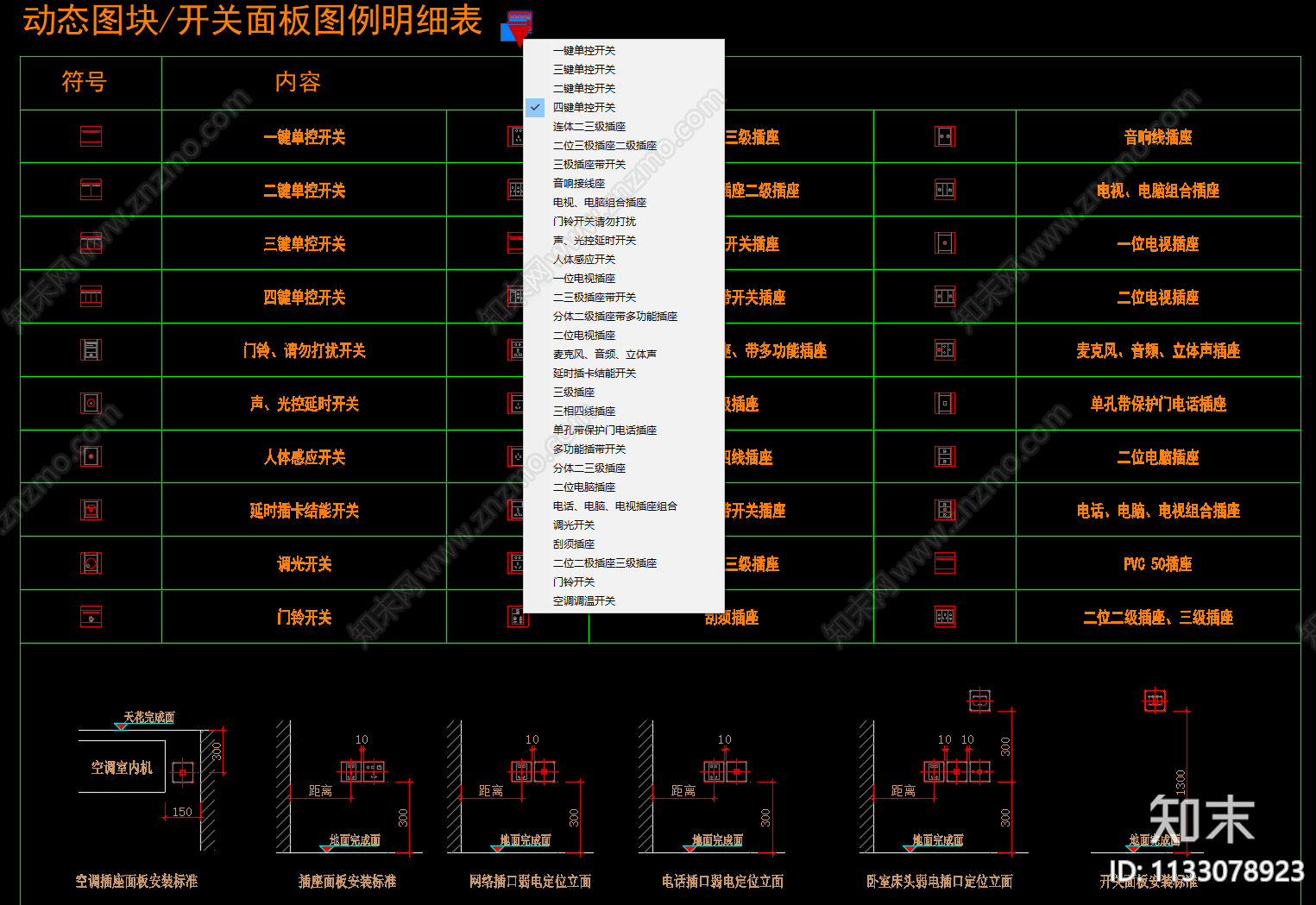1316x905 pixels.
Task: Click the 电话插口弱电定位立面 drawing caption
Action: [722, 882]
